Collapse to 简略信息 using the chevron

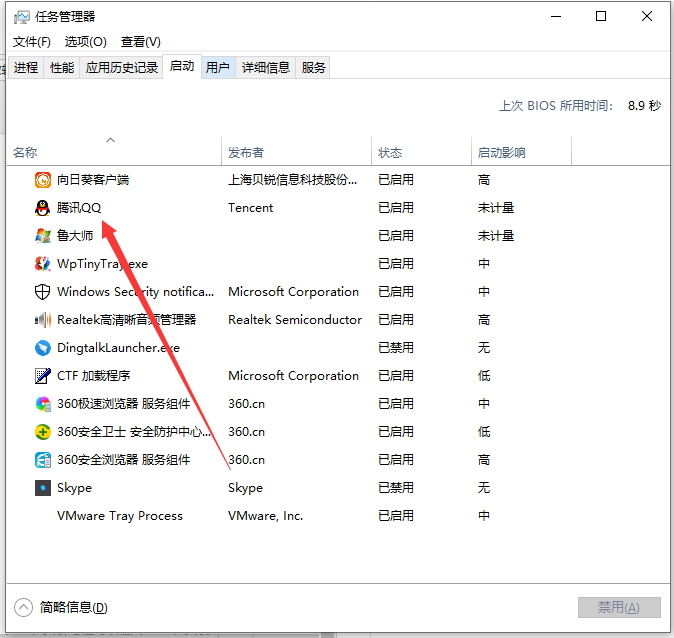(x=24, y=607)
